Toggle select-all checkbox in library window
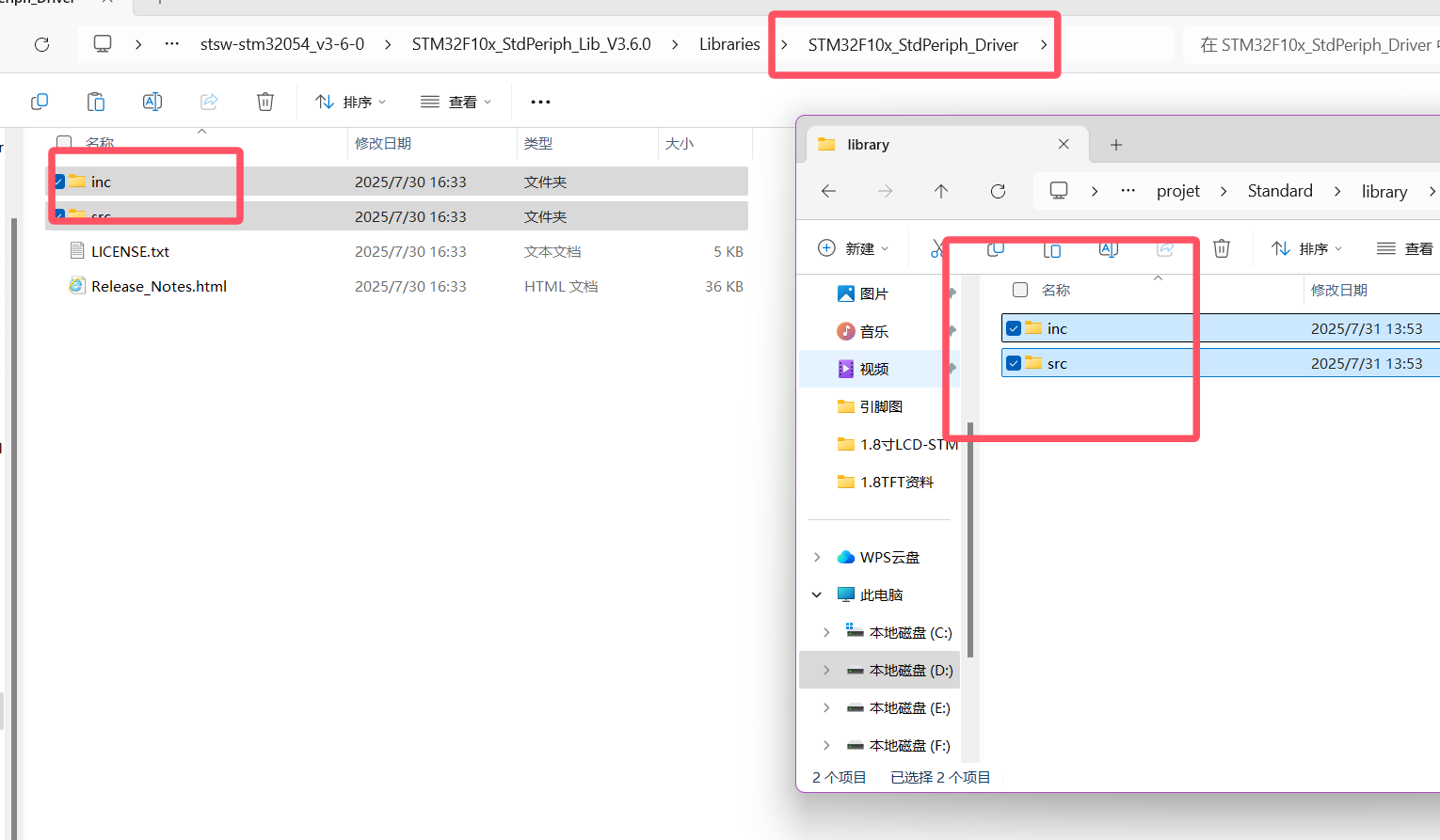The image size is (1440, 840). pyautogui.click(x=1020, y=290)
